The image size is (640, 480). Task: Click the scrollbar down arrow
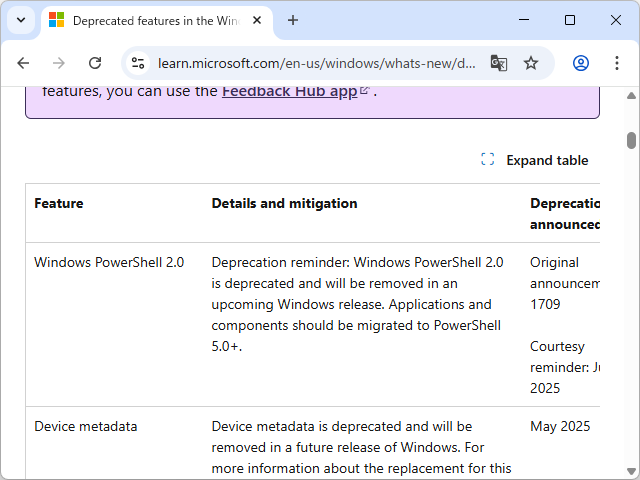click(631, 471)
